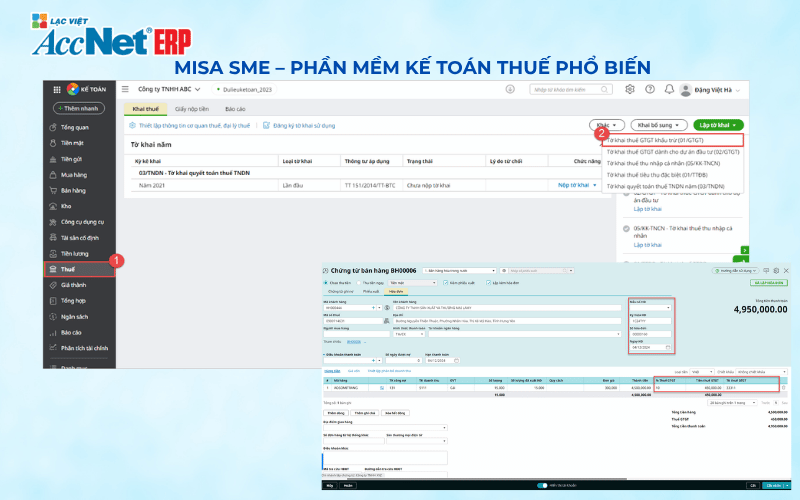Click the Thêm nhanh button

[79, 108]
